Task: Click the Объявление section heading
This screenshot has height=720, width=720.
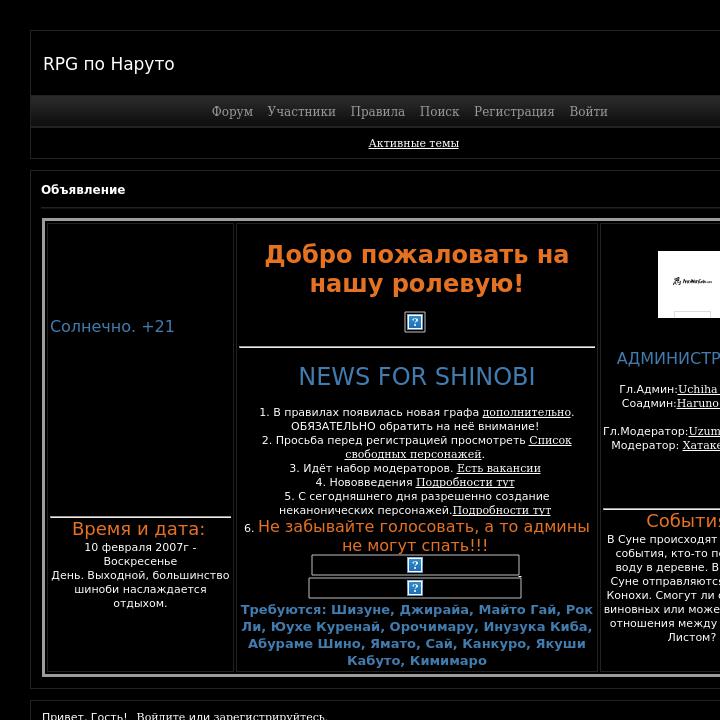Action: [83, 190]
